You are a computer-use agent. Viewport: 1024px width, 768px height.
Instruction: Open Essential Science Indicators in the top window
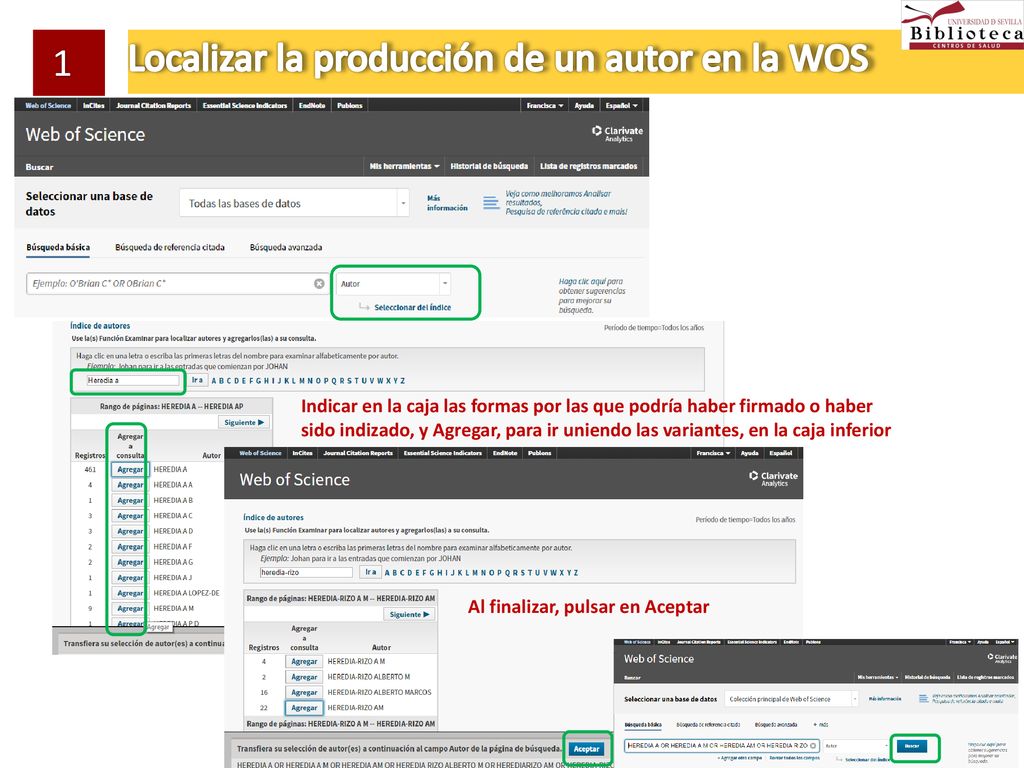coord(245,105)
